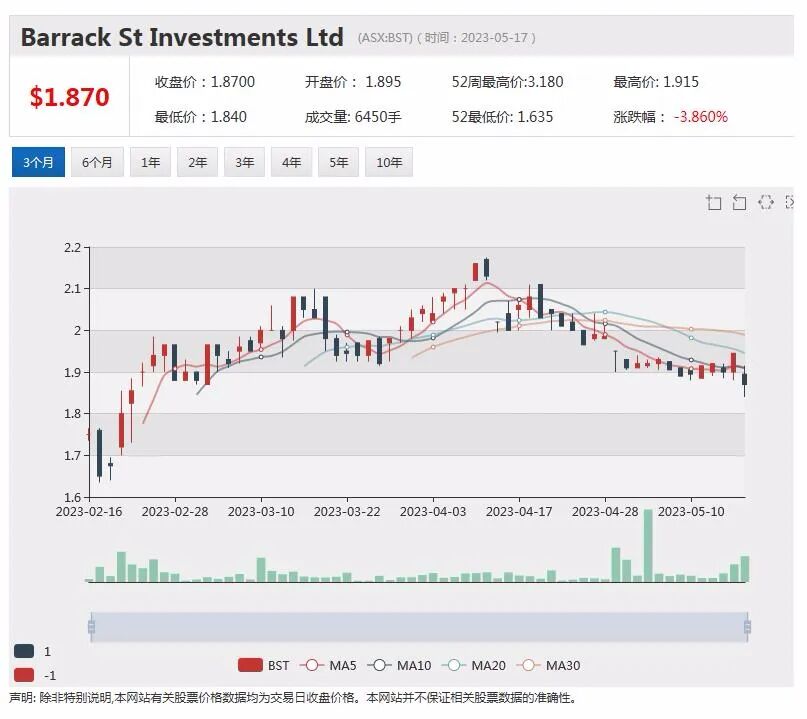The width and height of the screenshot is (807, 719).
Task: Click the (ASX:BST) ticker text
Action: [385, 38]
